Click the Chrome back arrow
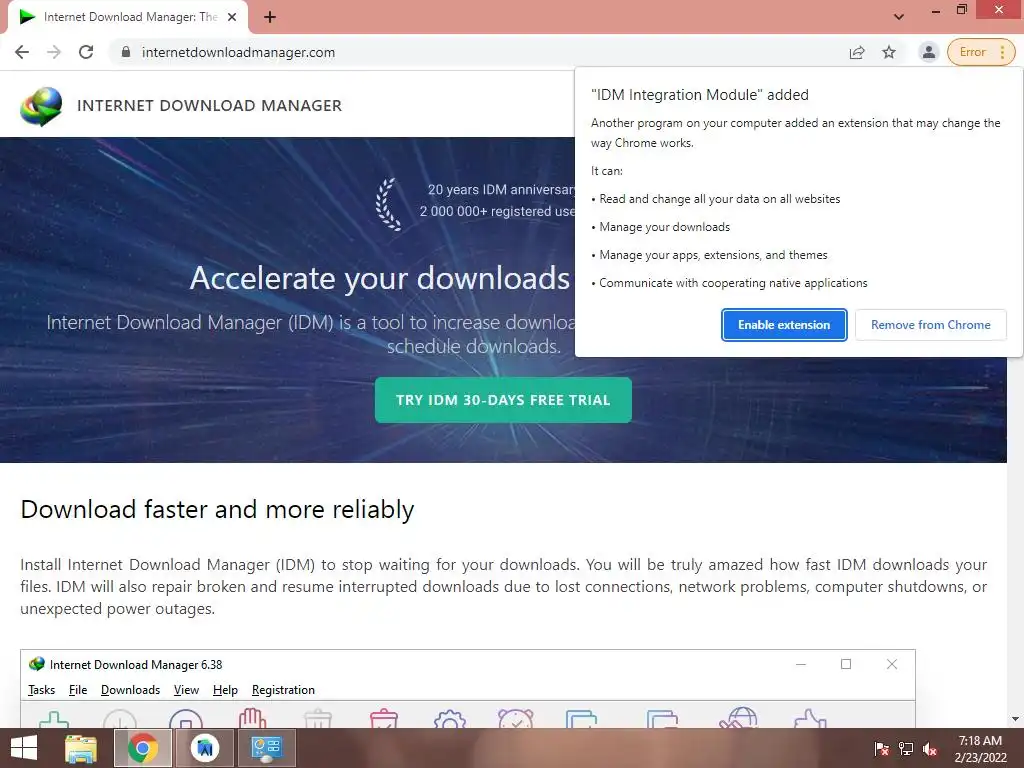 click(x=22, y=52)
